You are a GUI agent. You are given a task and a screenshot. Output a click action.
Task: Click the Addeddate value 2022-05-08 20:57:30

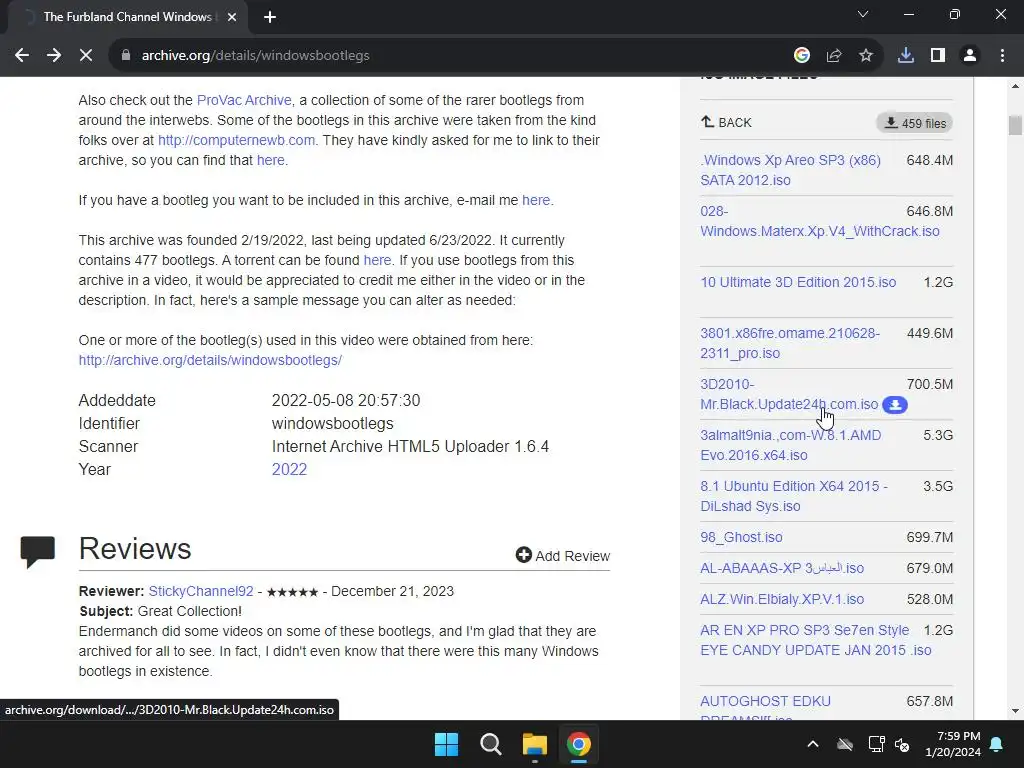coord(345,400)
